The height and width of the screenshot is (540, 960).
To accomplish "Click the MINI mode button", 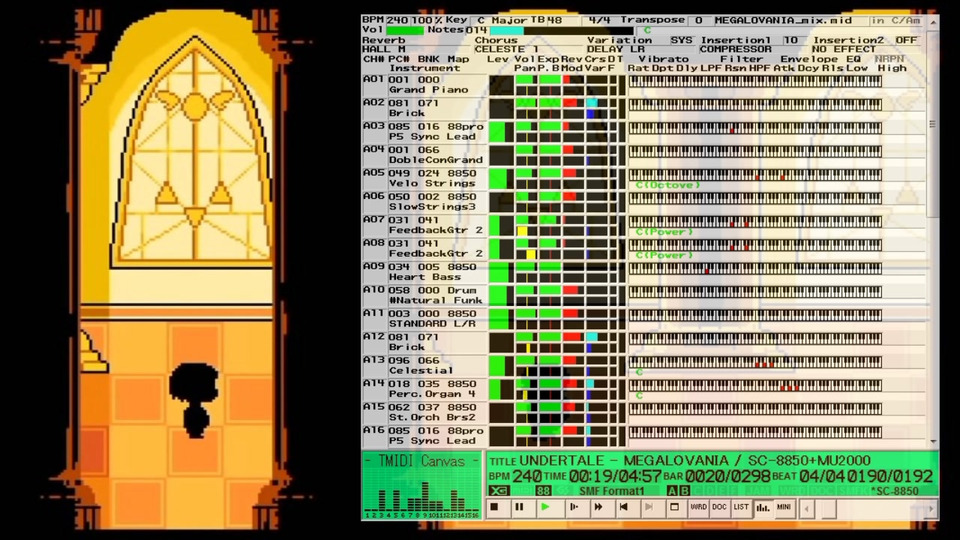I will (784, 507).
